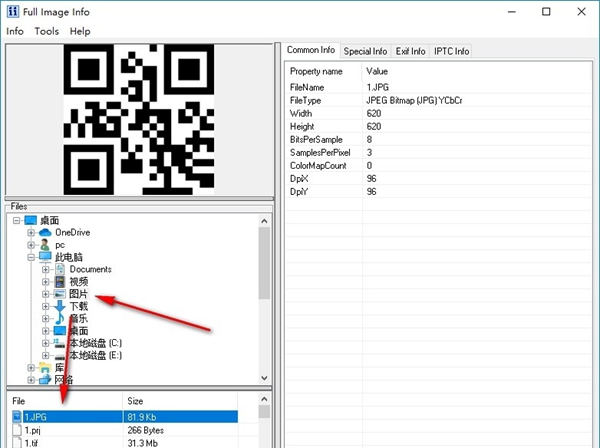The image size is (600, 448).
Task: Click file list scrollbar up arrow
Action: click(264, 399)
